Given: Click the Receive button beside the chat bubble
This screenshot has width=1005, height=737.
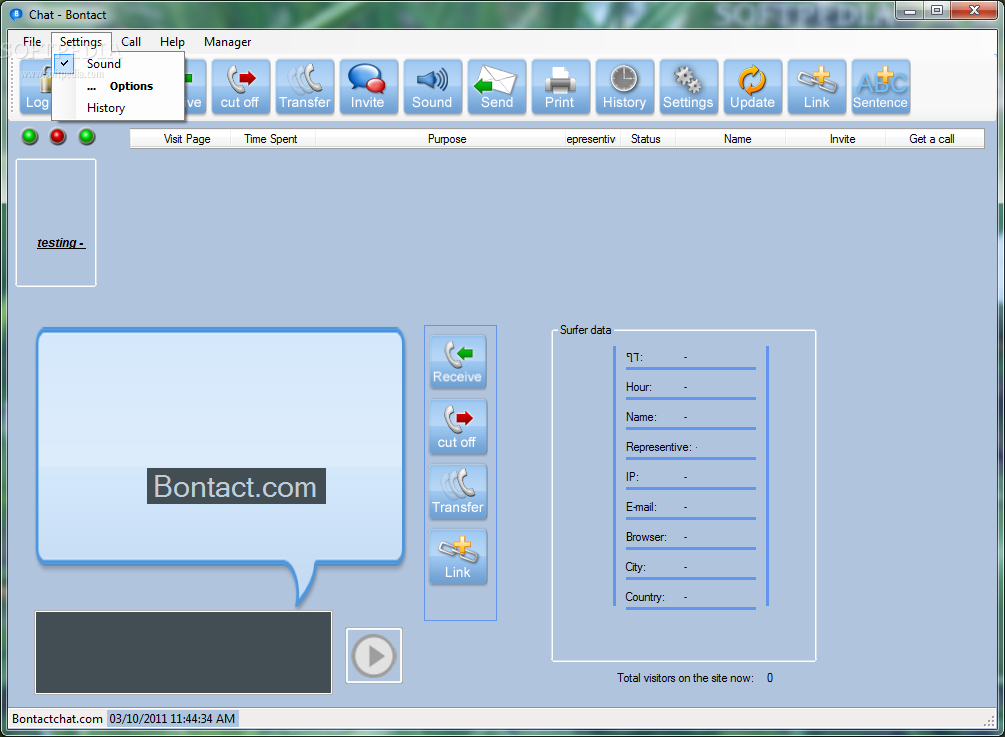Looking at the screenshot, I should tap(458, 362).
